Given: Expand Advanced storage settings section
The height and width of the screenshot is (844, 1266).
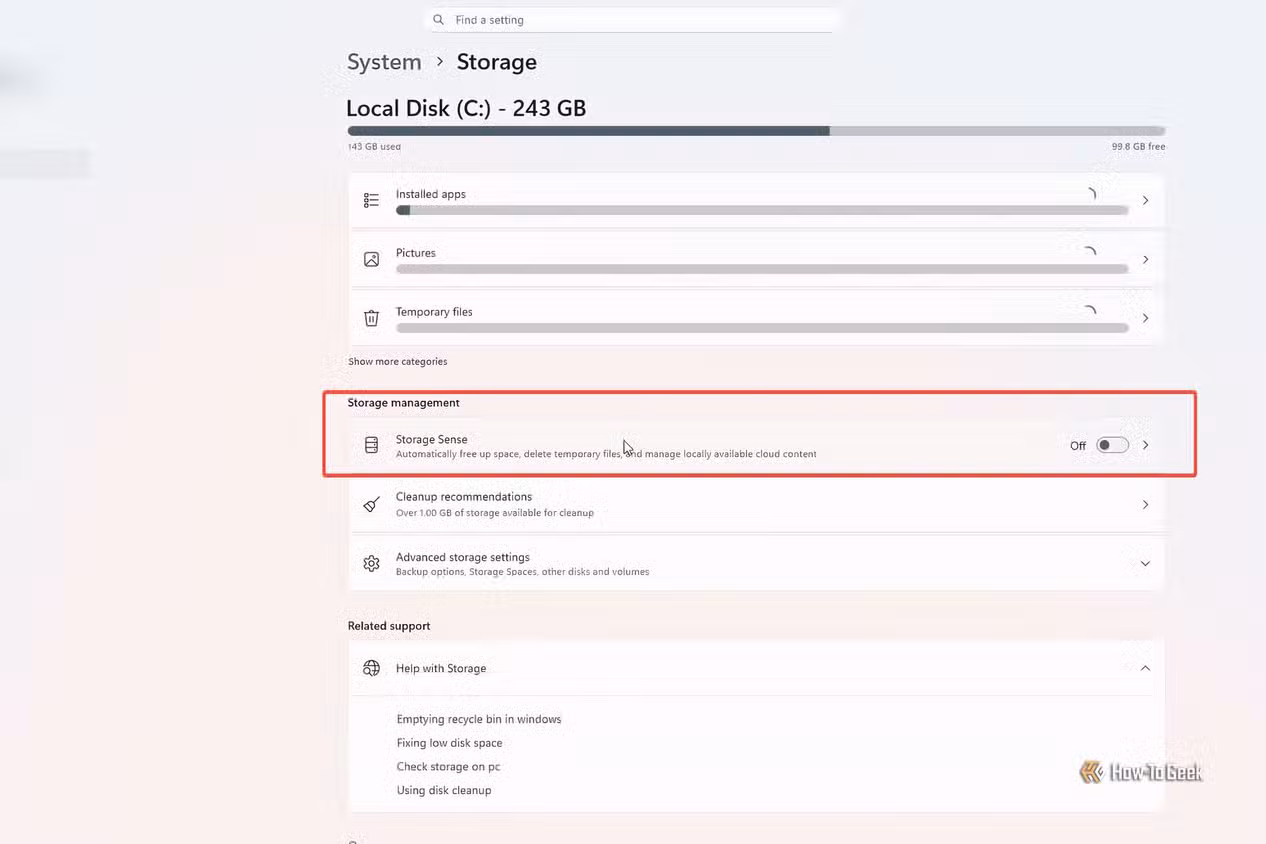Looking at the screenshot, I should click(x=1145, y=563).
